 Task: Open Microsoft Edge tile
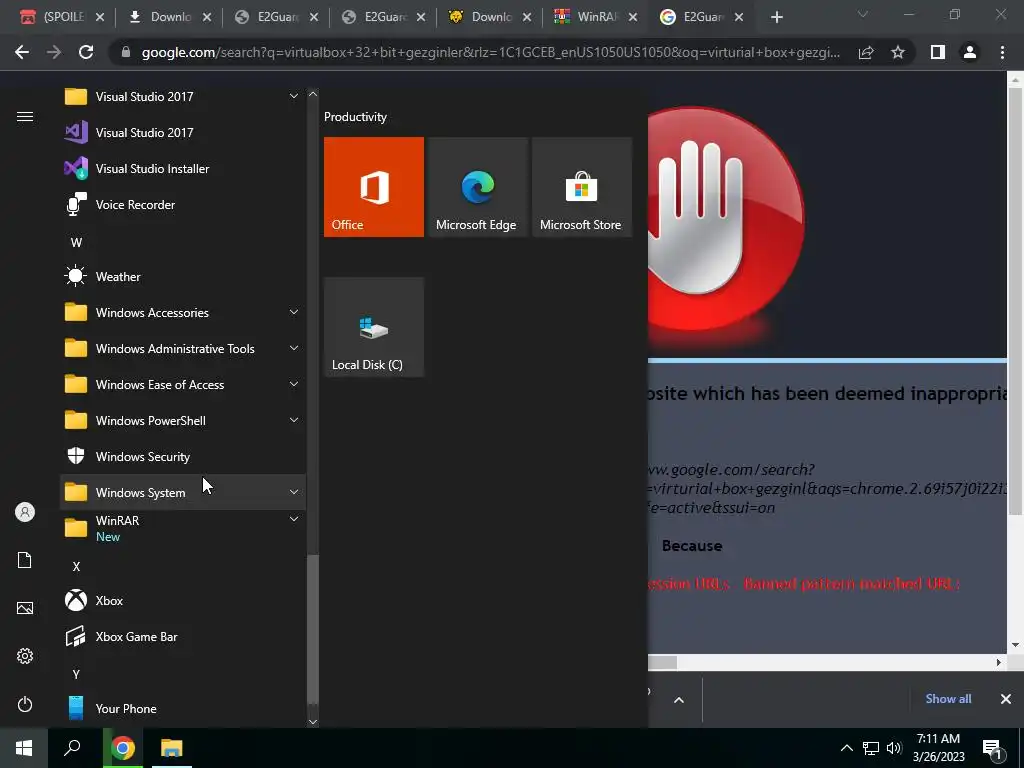coord(477,187)
